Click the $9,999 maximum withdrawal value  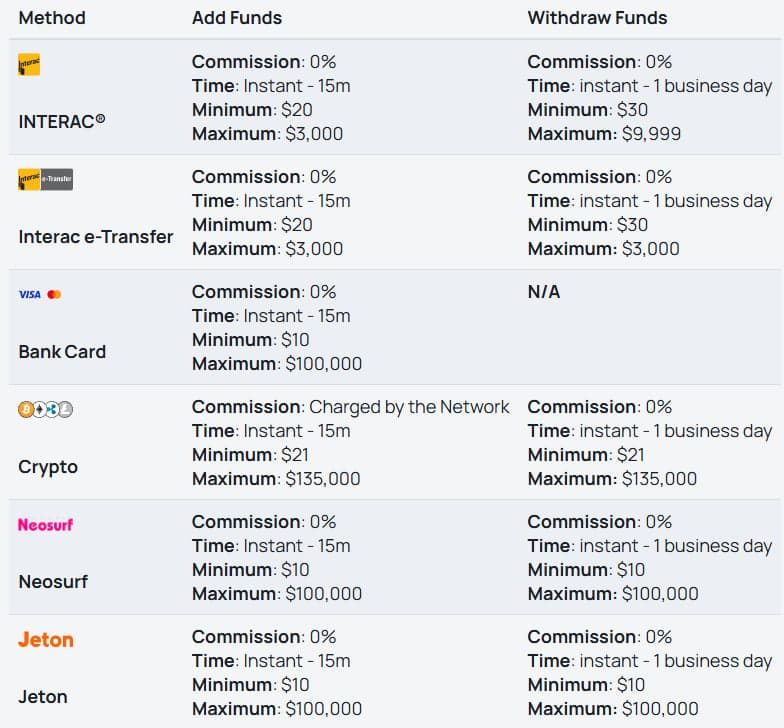(x=652, y=134)
